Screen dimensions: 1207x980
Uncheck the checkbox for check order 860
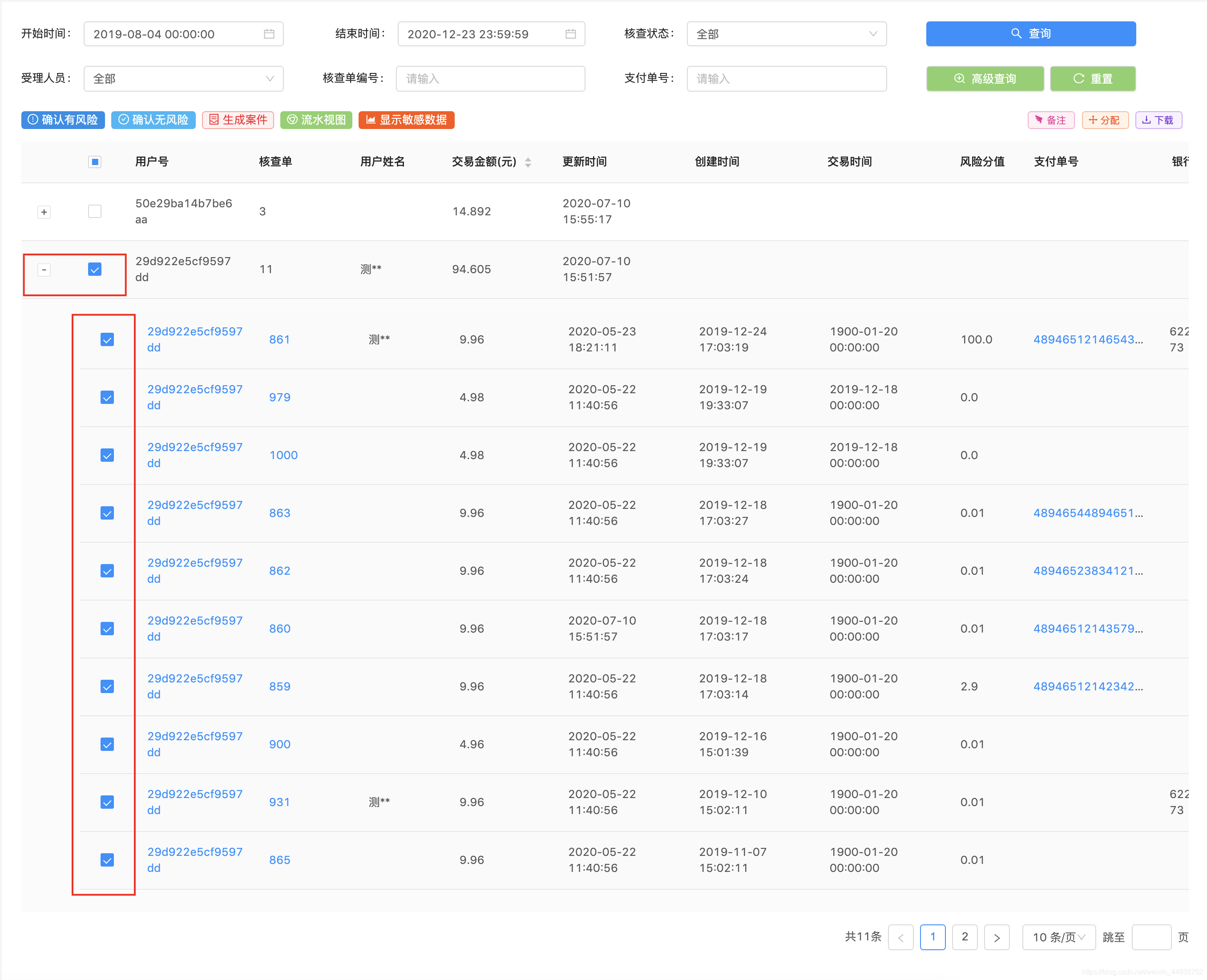[x=107, y=628]
